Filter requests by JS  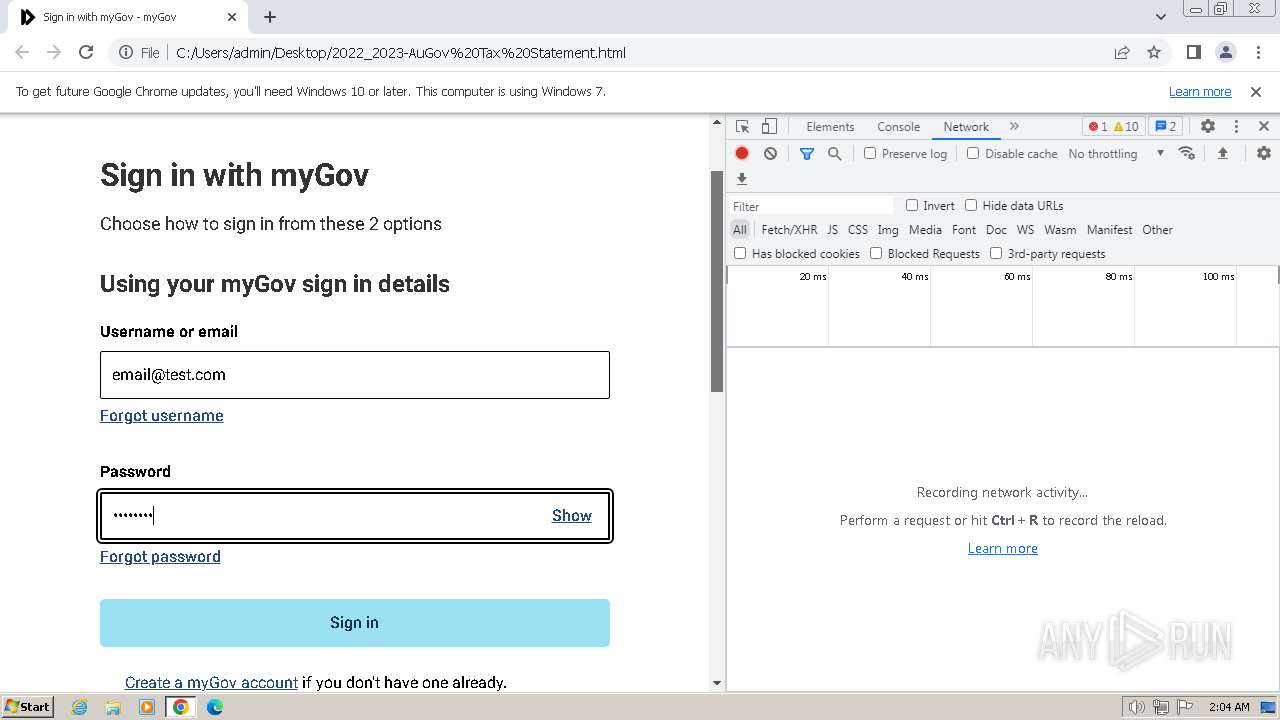[x=832, y=230]
